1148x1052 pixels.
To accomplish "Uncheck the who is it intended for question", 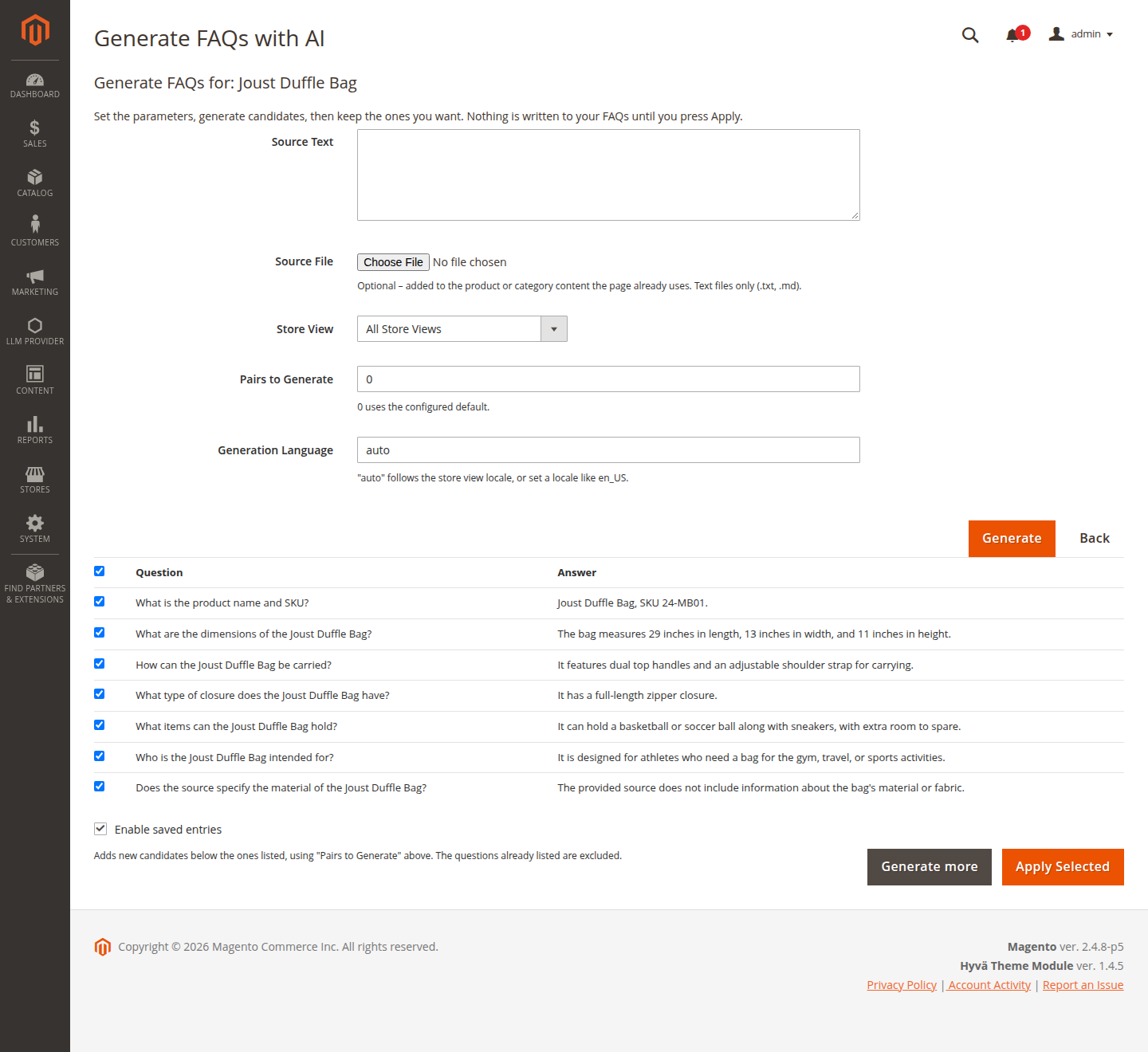I will [100, 756].
